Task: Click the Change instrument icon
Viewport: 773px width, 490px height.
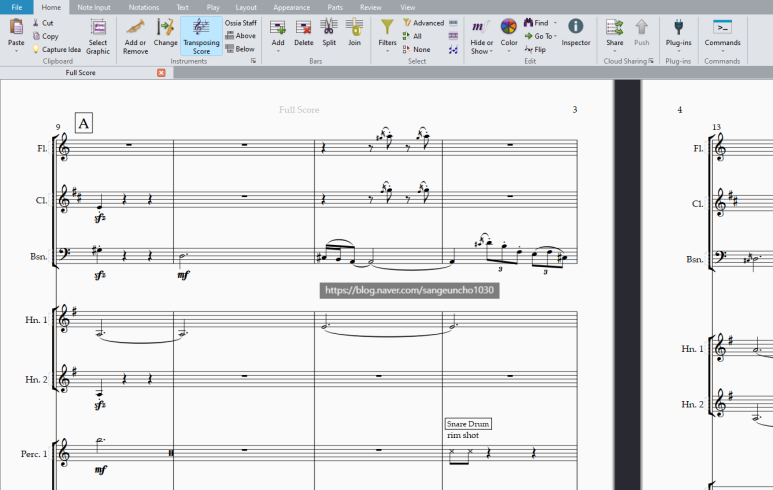Action: (165, 28)
